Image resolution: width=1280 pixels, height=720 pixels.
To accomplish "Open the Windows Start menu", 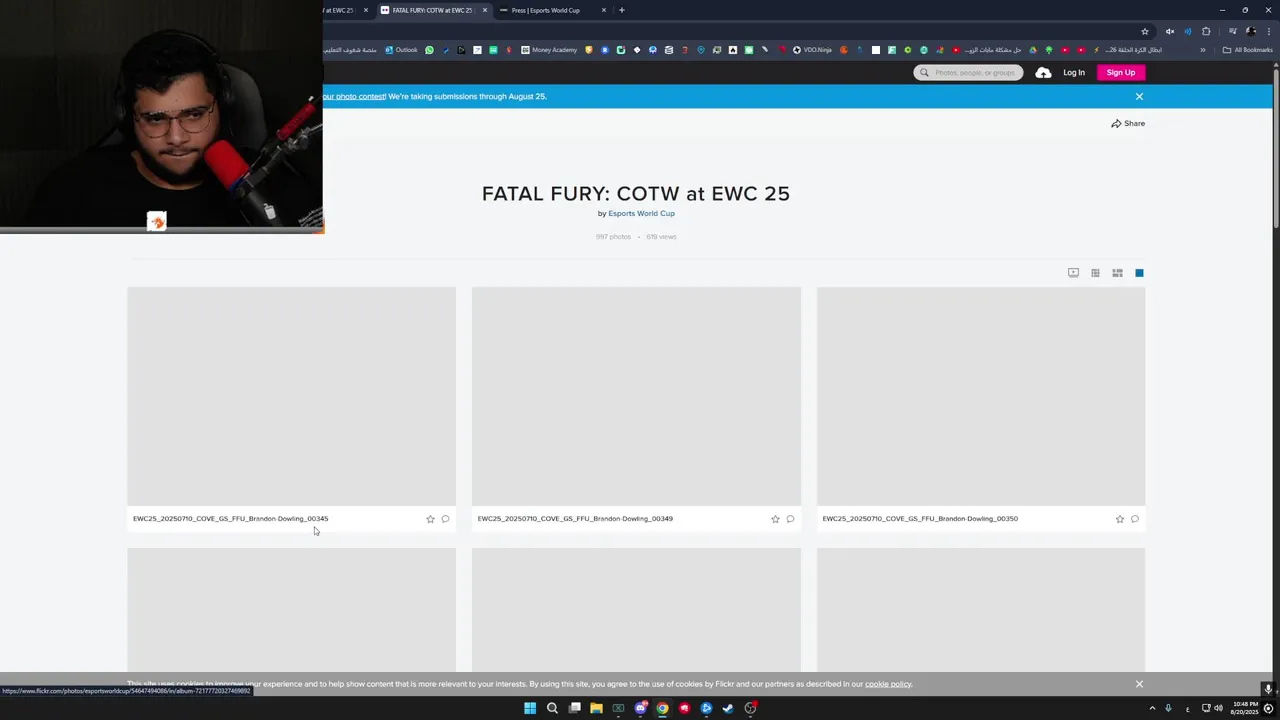I will [530, 708].
